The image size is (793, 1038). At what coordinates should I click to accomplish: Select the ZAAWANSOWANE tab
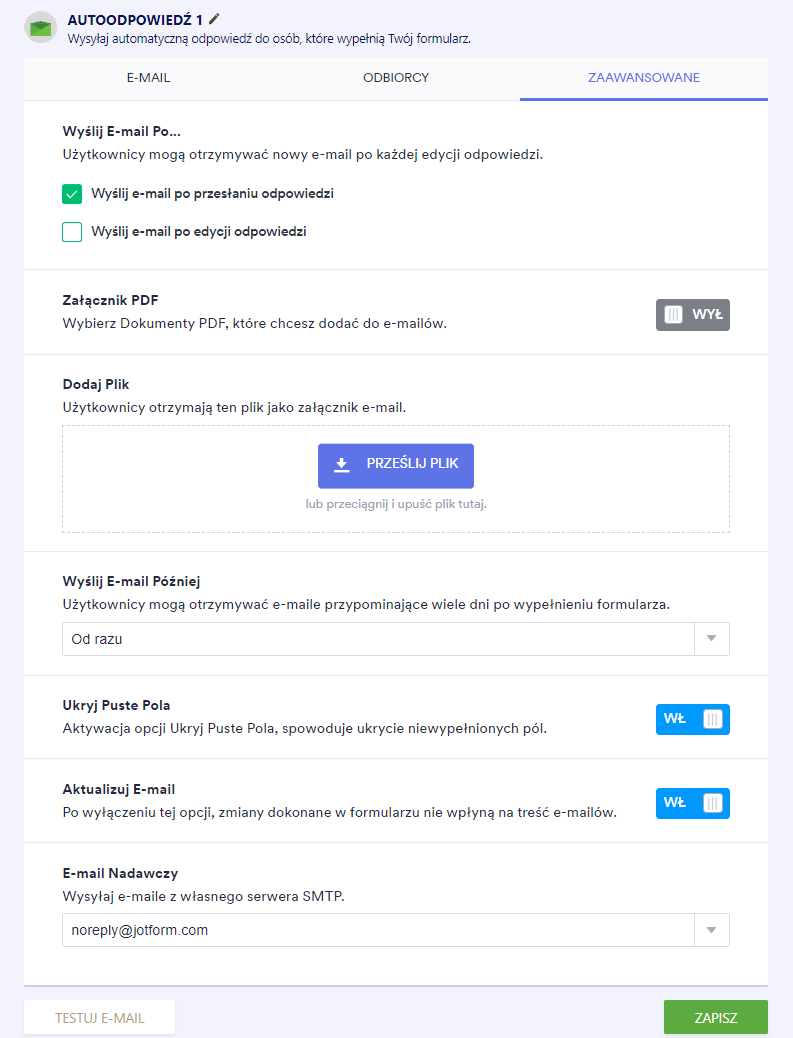click(x=644, y=78)
